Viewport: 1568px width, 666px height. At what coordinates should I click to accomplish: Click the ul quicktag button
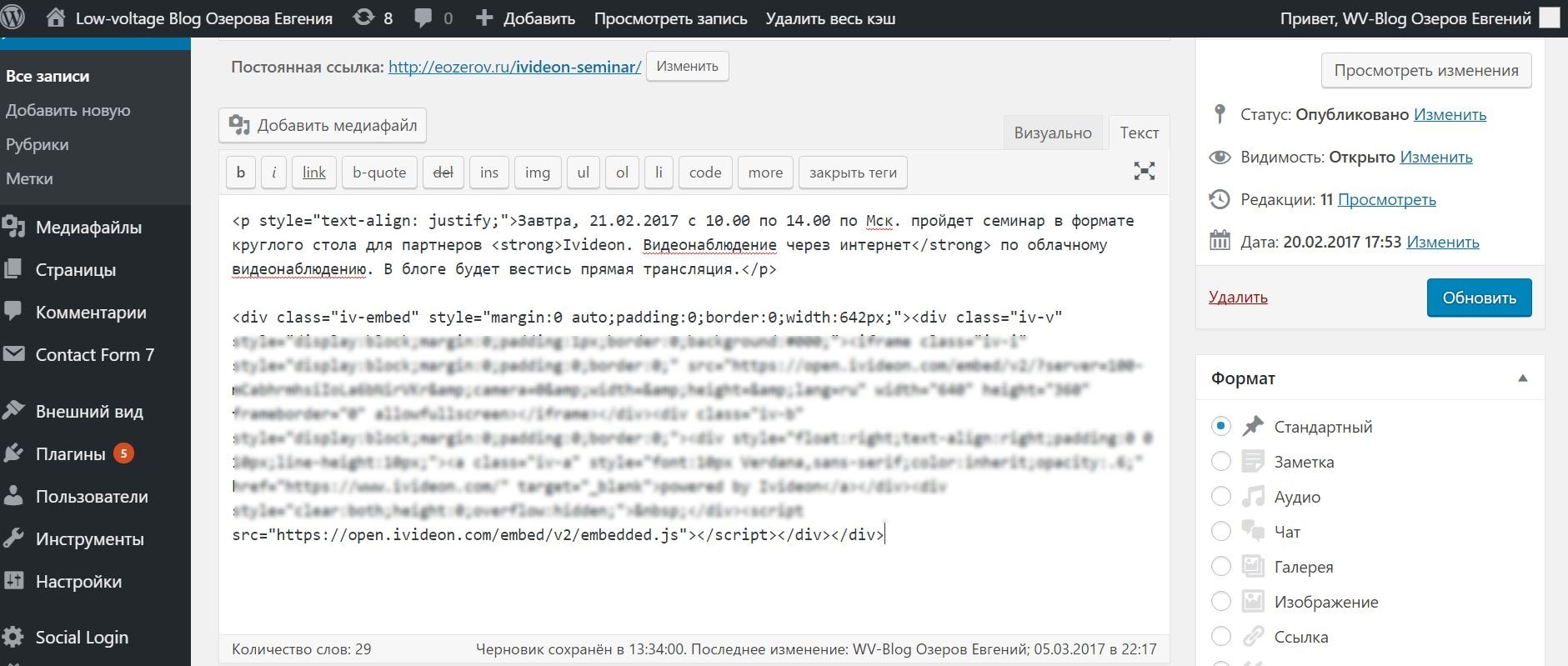coord(584,172)
